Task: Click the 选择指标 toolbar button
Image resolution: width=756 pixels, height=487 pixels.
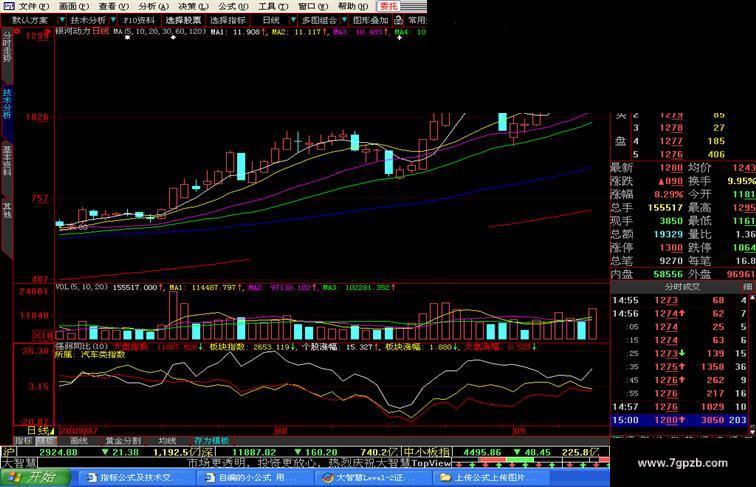Action: point(228,20)
